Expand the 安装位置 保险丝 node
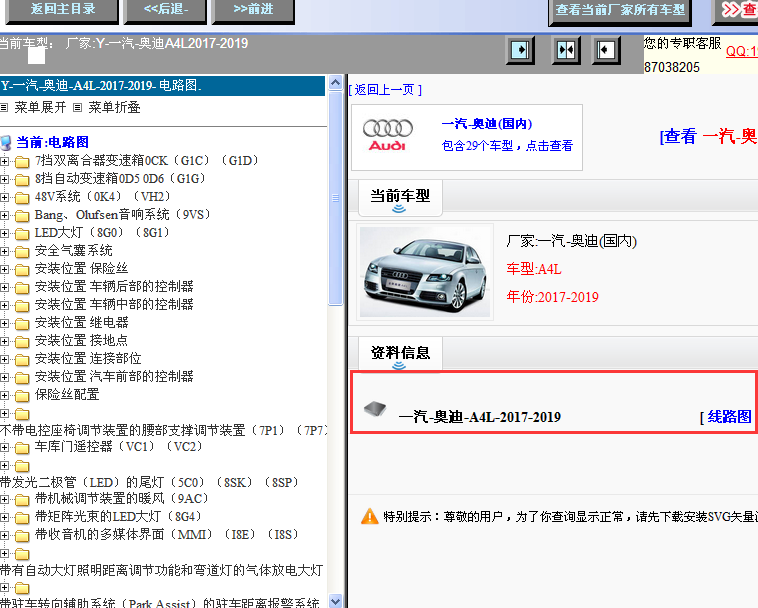 tap(4, 269)
